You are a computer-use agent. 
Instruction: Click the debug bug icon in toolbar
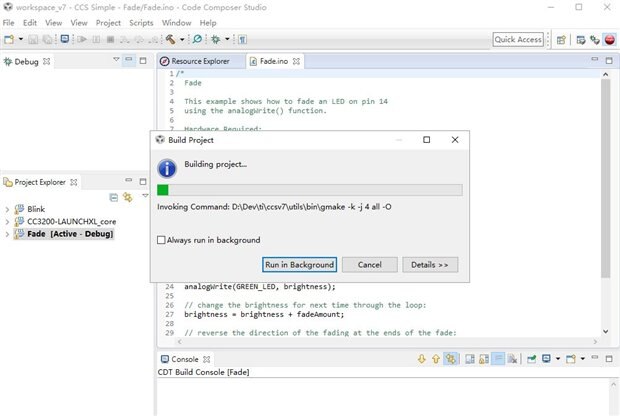coord(215,40)
